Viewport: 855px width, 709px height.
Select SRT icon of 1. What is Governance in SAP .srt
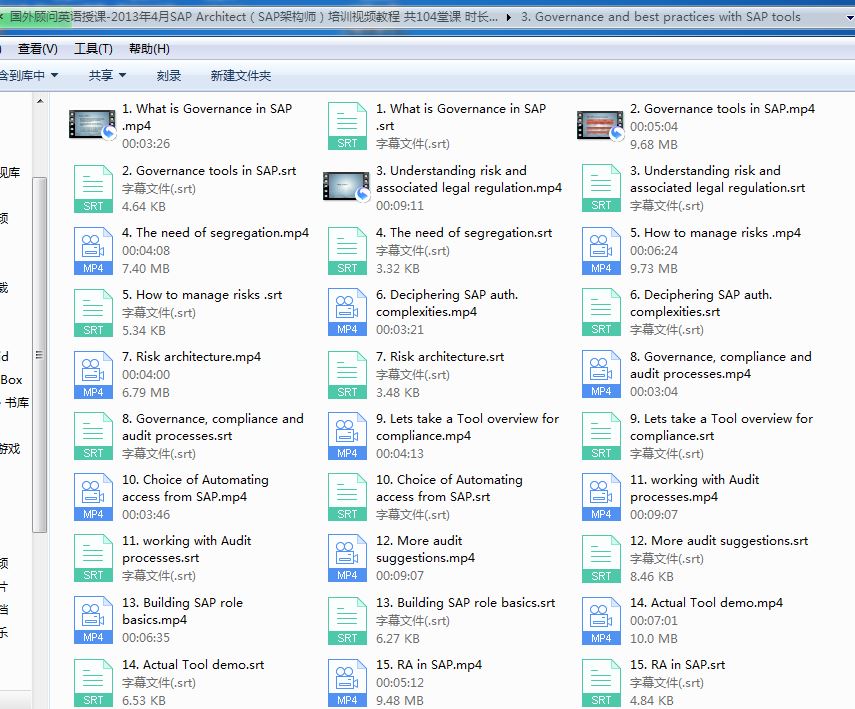click(x=347, y=126)
